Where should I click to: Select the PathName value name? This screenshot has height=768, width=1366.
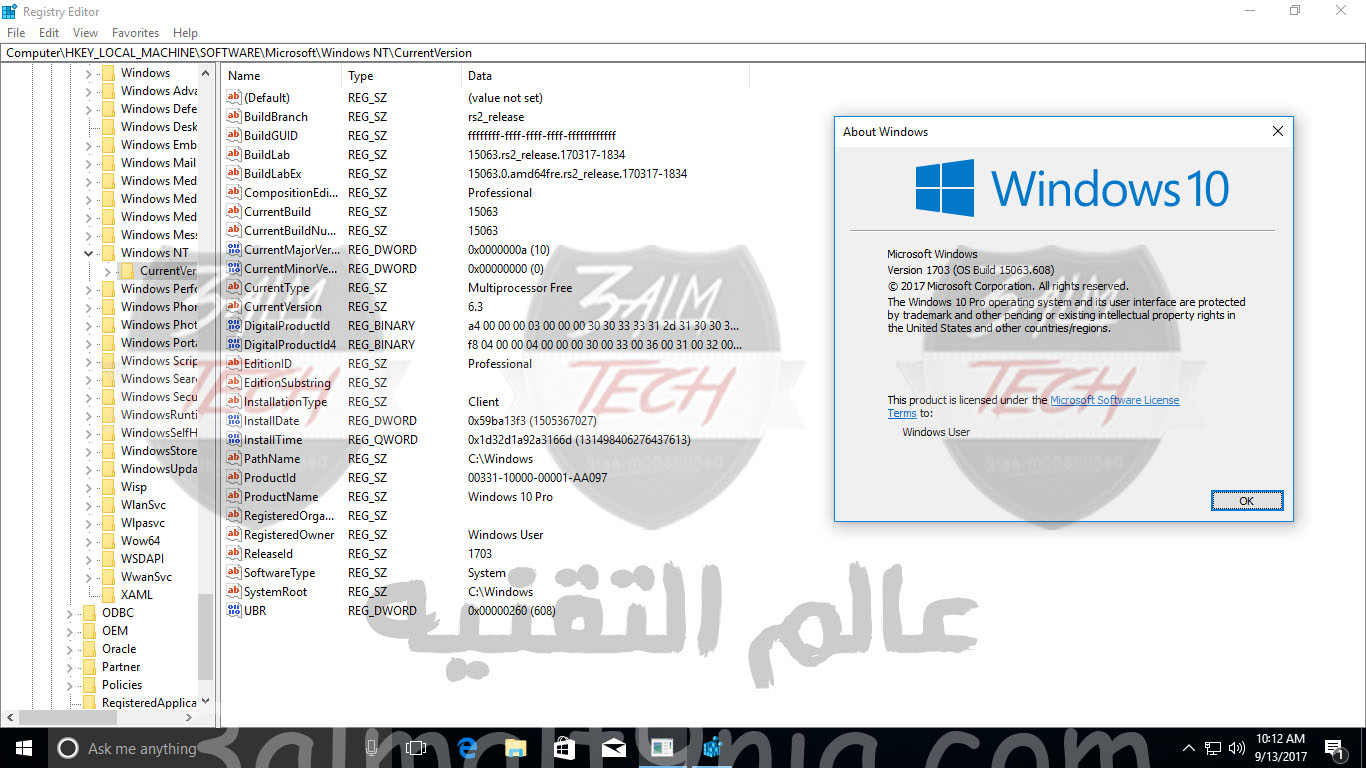(272, 459)
